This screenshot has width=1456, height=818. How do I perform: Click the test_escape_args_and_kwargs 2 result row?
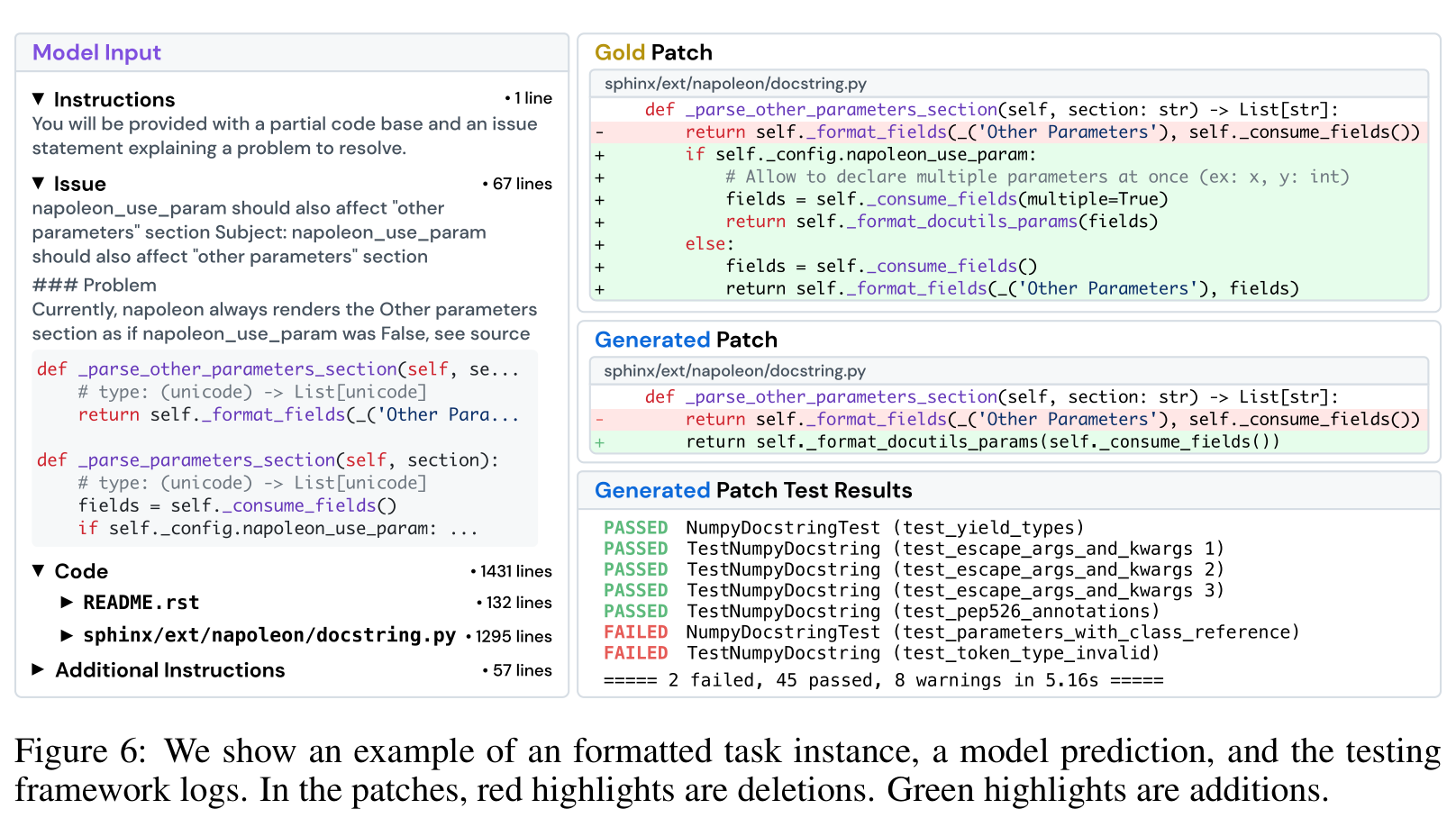pos(915,569)
